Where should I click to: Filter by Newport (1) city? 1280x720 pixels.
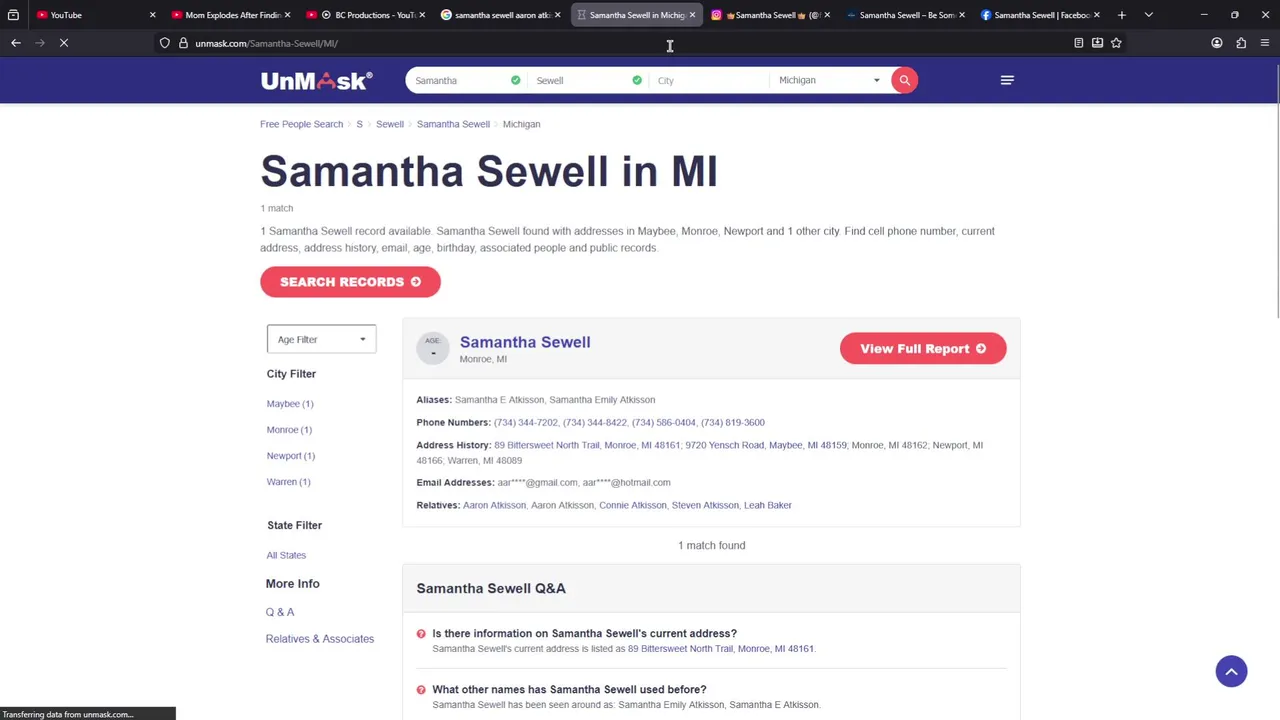click(291, 455)
